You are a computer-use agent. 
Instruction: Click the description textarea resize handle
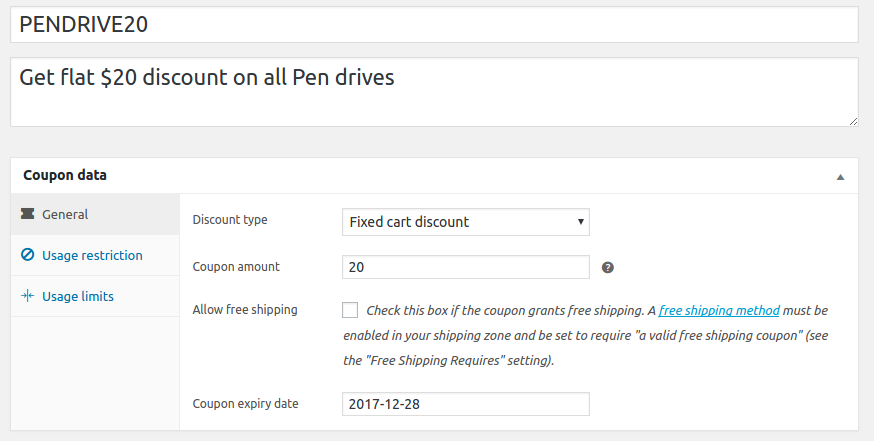pos(853,121)
